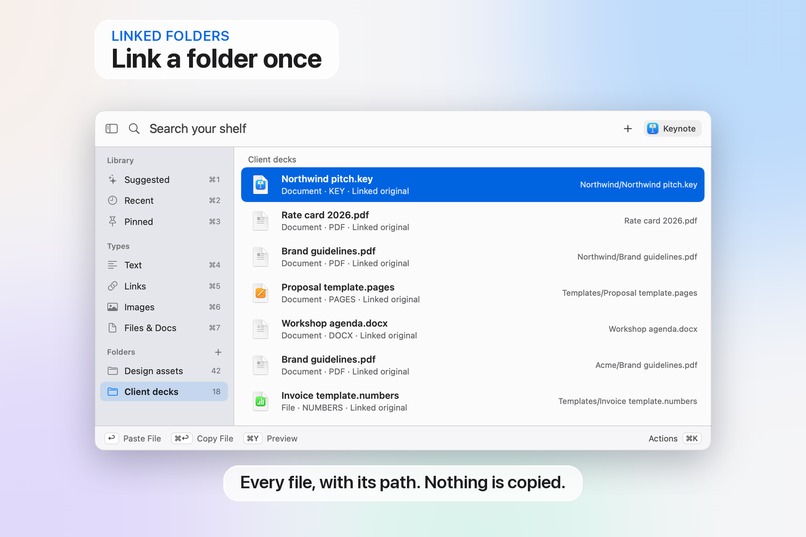The width and height of the screenshot is (806, 537).
Task: Click the Design assets folder icon
Action: [113, 371]
